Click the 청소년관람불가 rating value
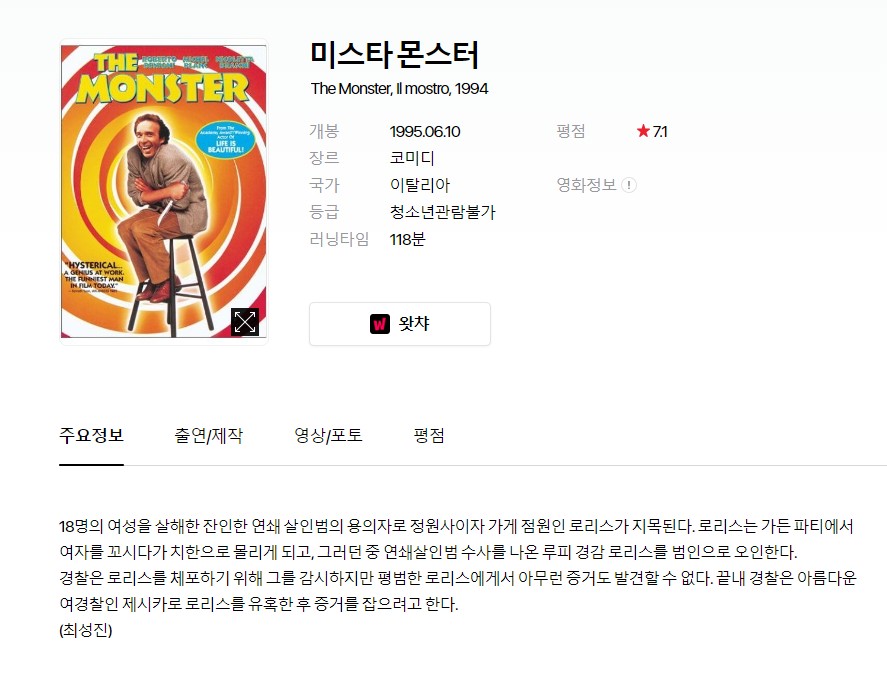This screenshot has width=887, height=680. pos(442,212)
